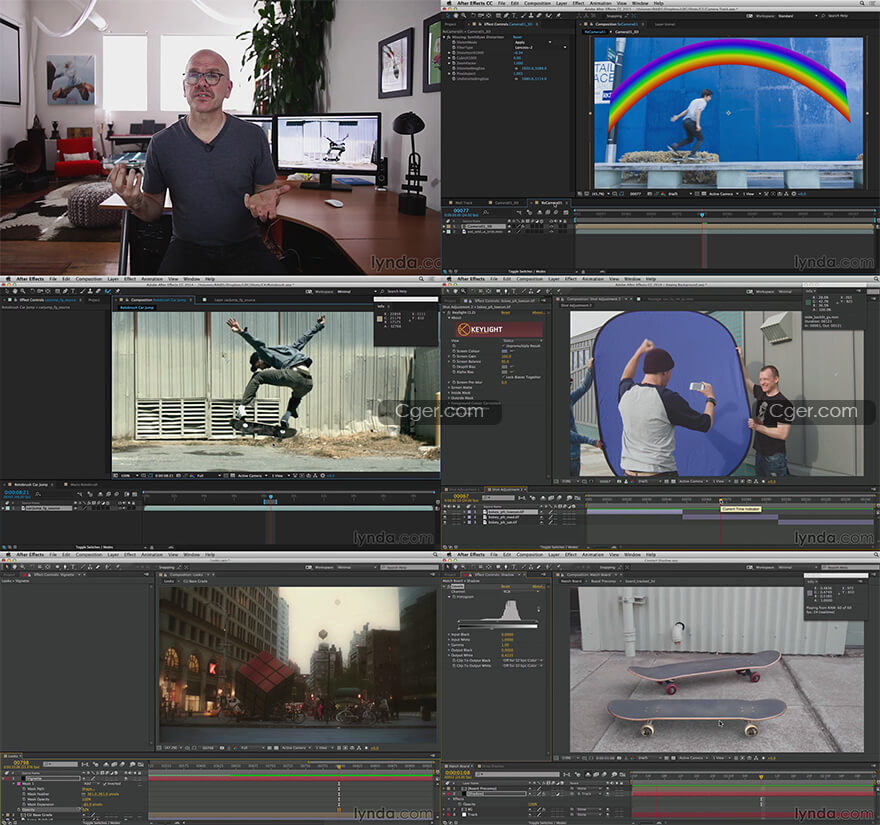Enable motion blur in the skateboard window timeline
The image size is (880, 825).
point(603,774)
